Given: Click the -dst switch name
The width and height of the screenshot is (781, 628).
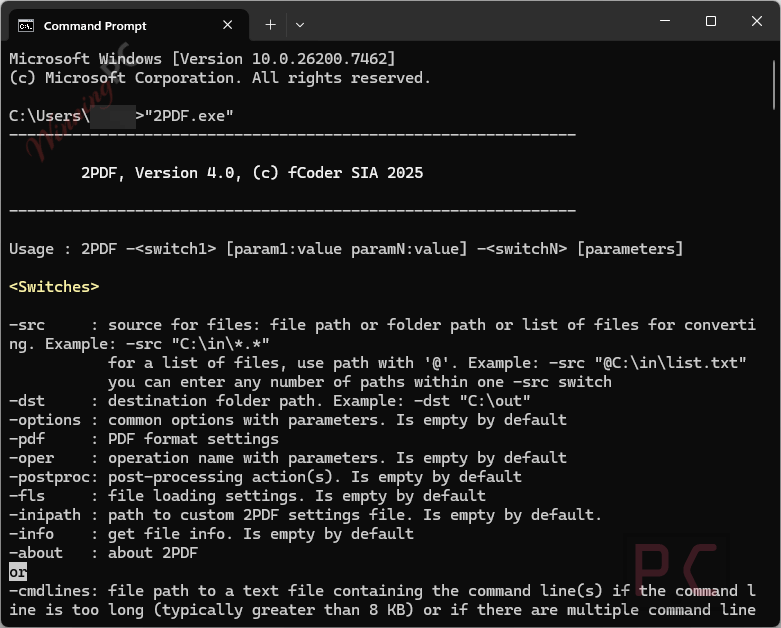Looking at the screenshot, I should click(x=27, y=401).
